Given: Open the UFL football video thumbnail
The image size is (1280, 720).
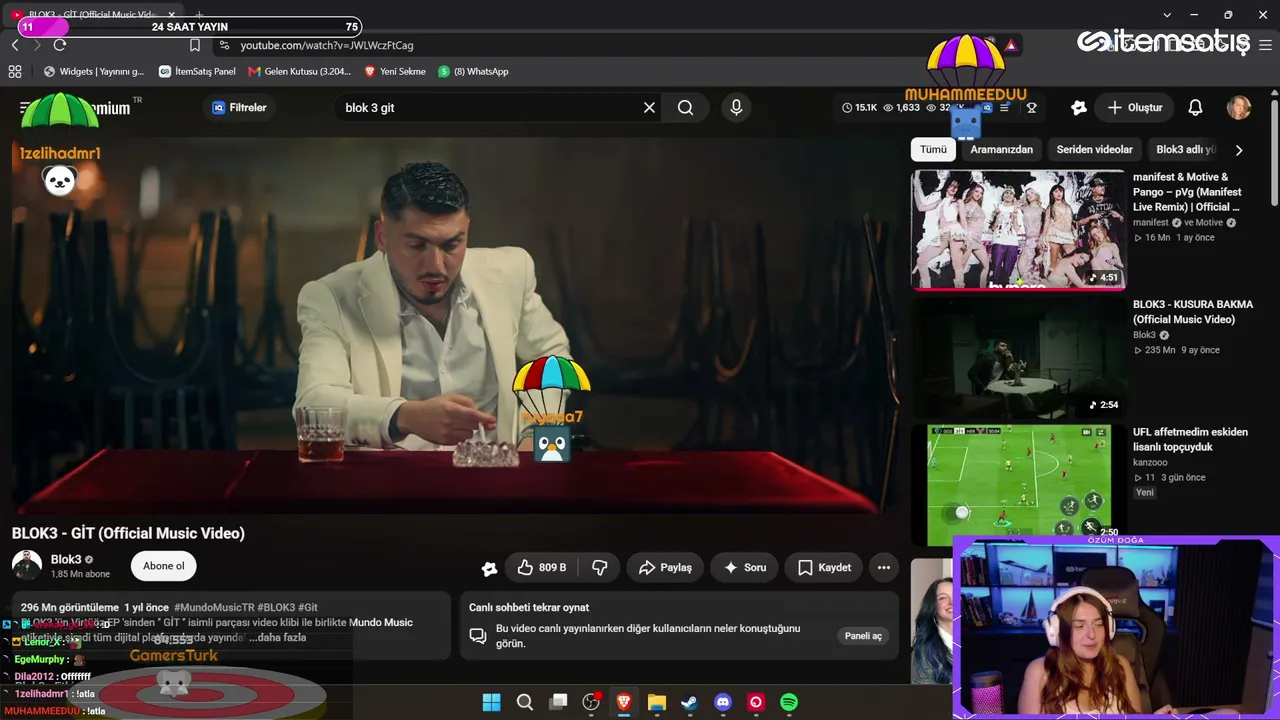Looking at the screenshot, I should click(1018, 484).
